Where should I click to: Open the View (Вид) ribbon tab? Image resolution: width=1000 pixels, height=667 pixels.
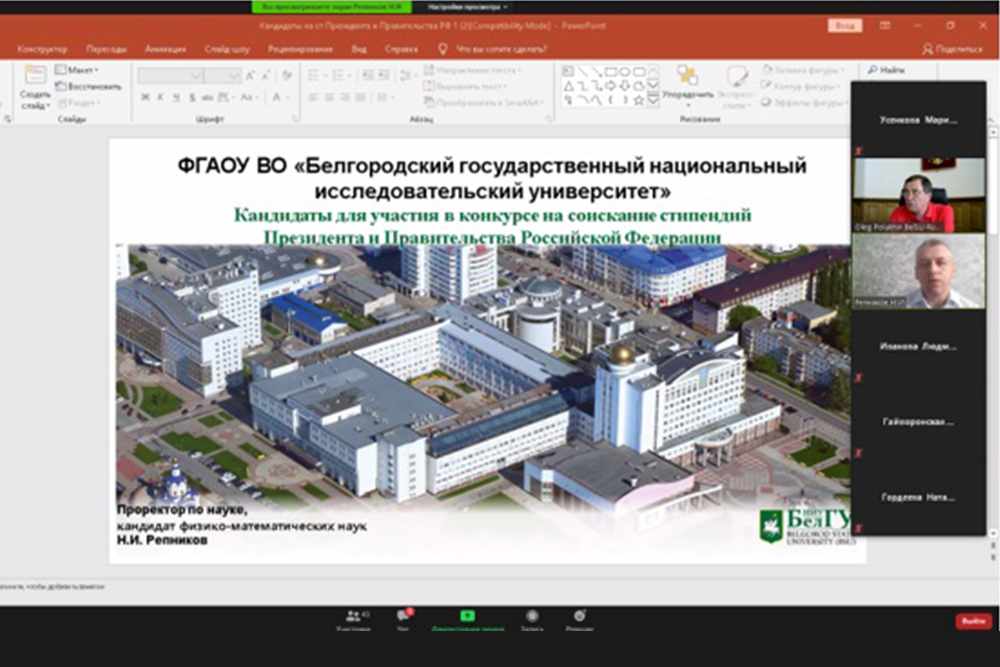pyautogui.click(x=359, y=48)
